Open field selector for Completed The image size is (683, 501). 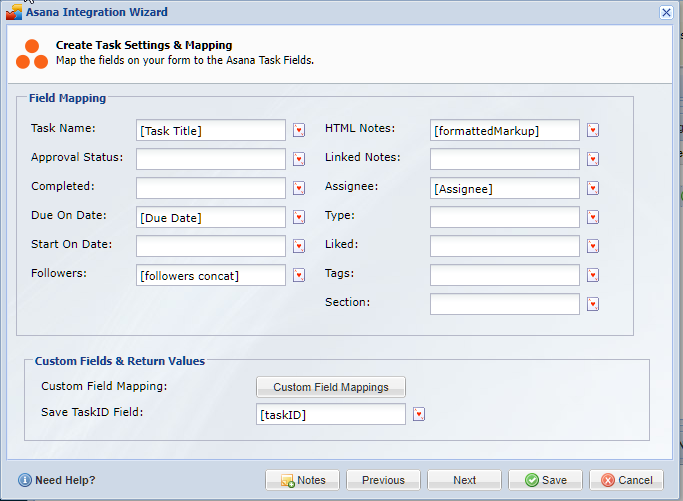(x=299, y=188)
